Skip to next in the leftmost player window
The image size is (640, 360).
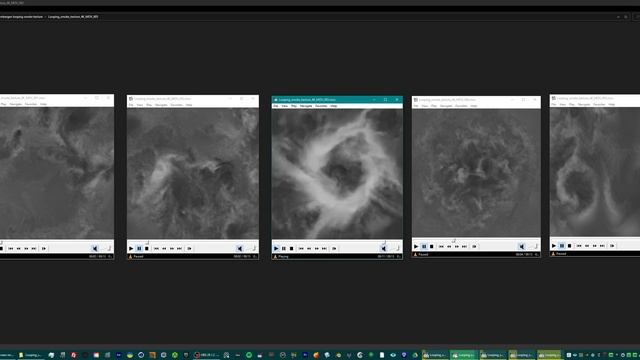[x=34, y=248]
